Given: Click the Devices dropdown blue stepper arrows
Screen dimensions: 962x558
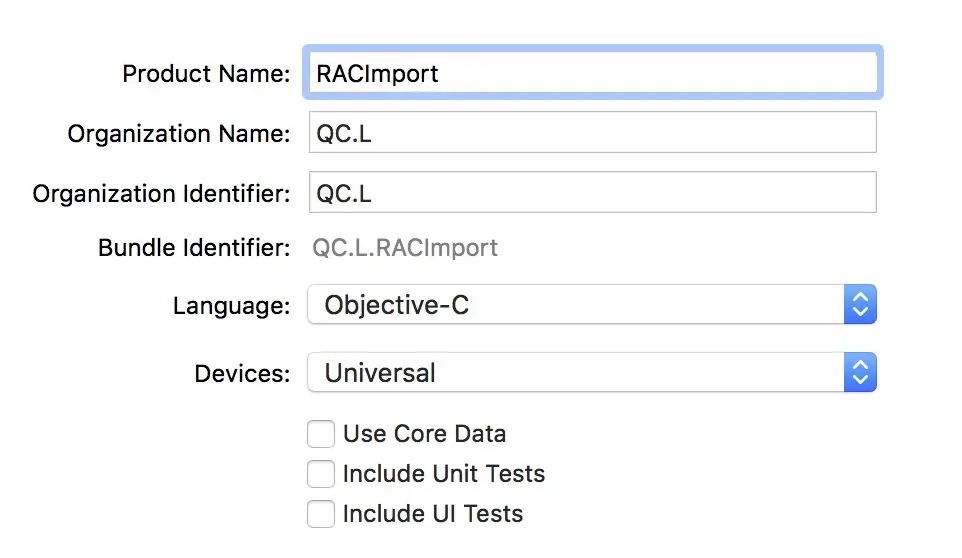Looking at the screenshot, I should 860,373.
